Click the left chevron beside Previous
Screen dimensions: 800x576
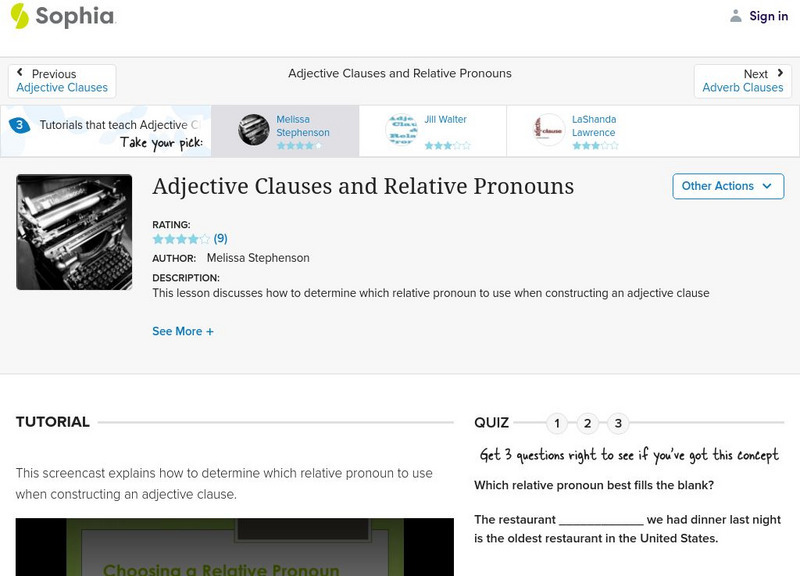22,73
